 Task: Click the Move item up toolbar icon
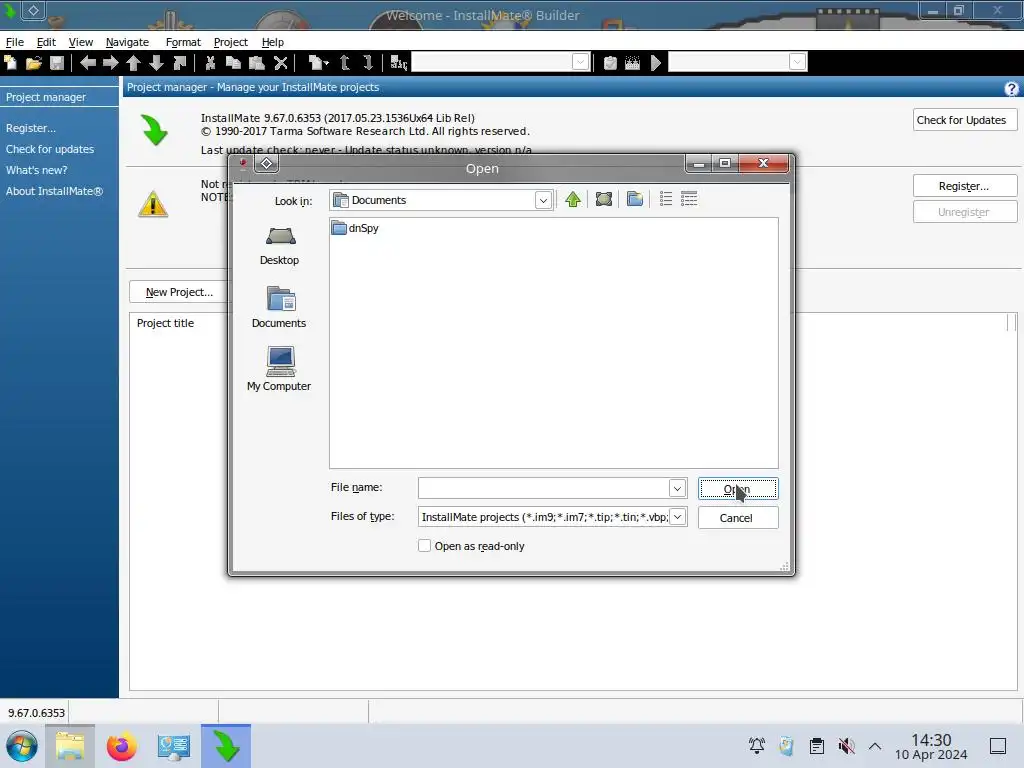tap(345, 63)
